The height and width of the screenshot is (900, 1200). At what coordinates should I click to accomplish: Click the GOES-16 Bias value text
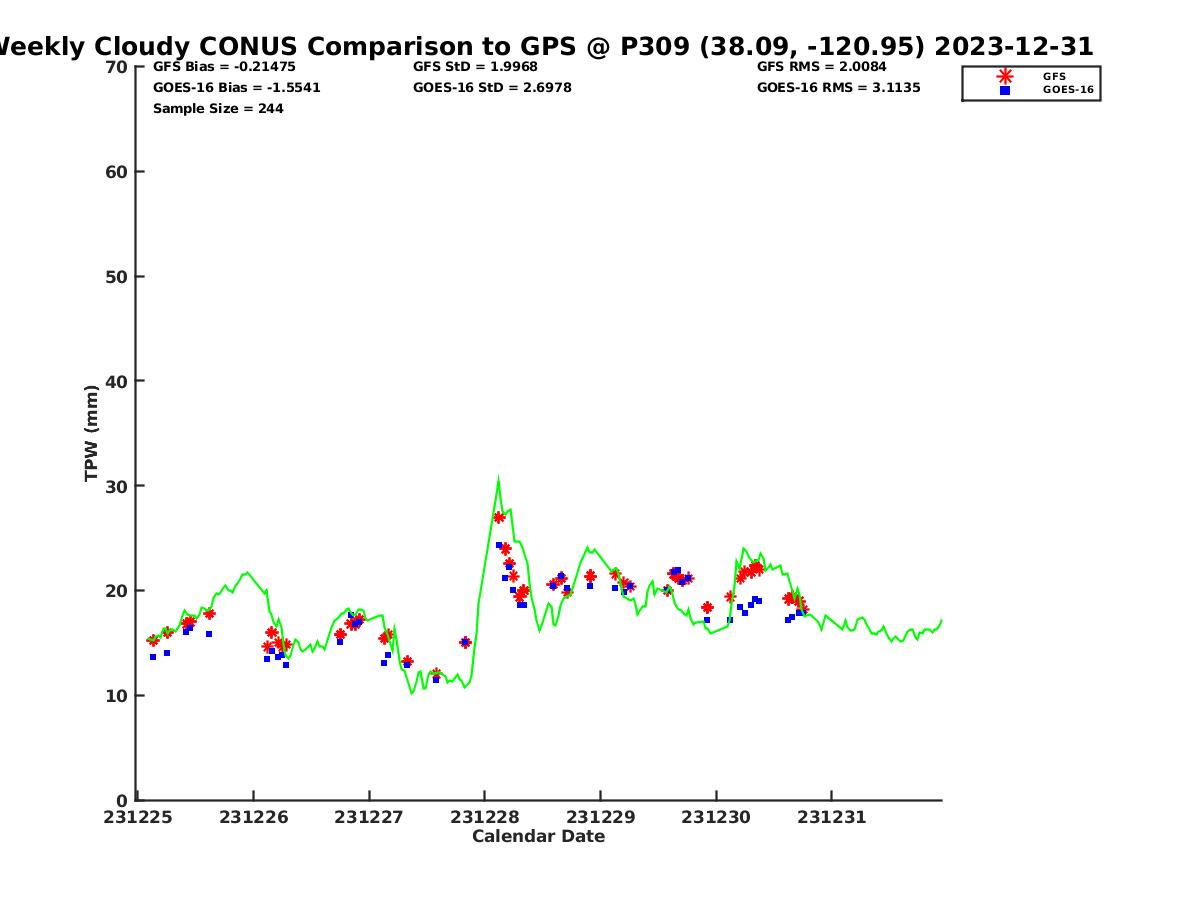236,88
